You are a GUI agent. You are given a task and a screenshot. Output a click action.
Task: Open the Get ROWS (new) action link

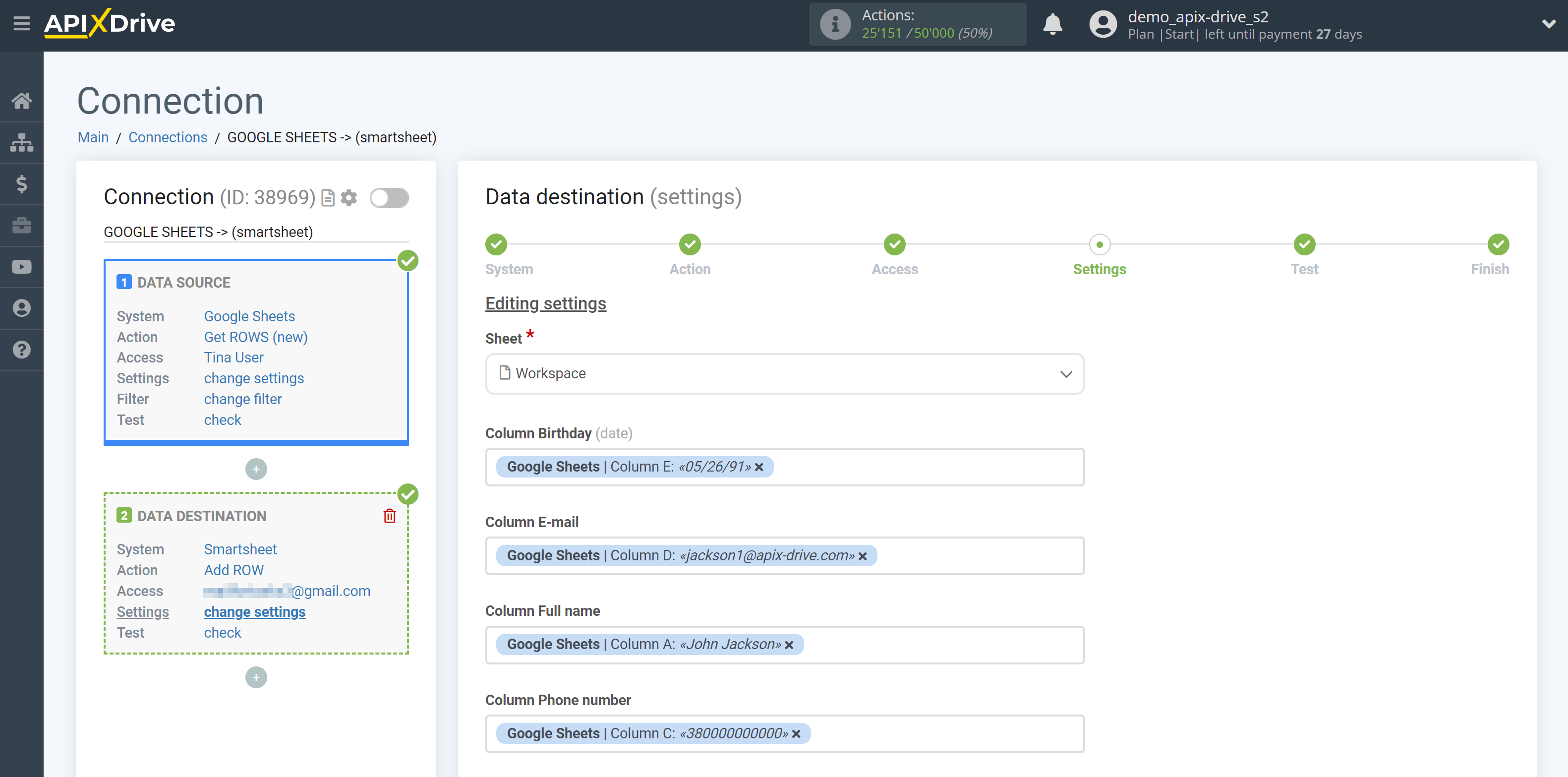pyautogui.click(x=256, y=337)
